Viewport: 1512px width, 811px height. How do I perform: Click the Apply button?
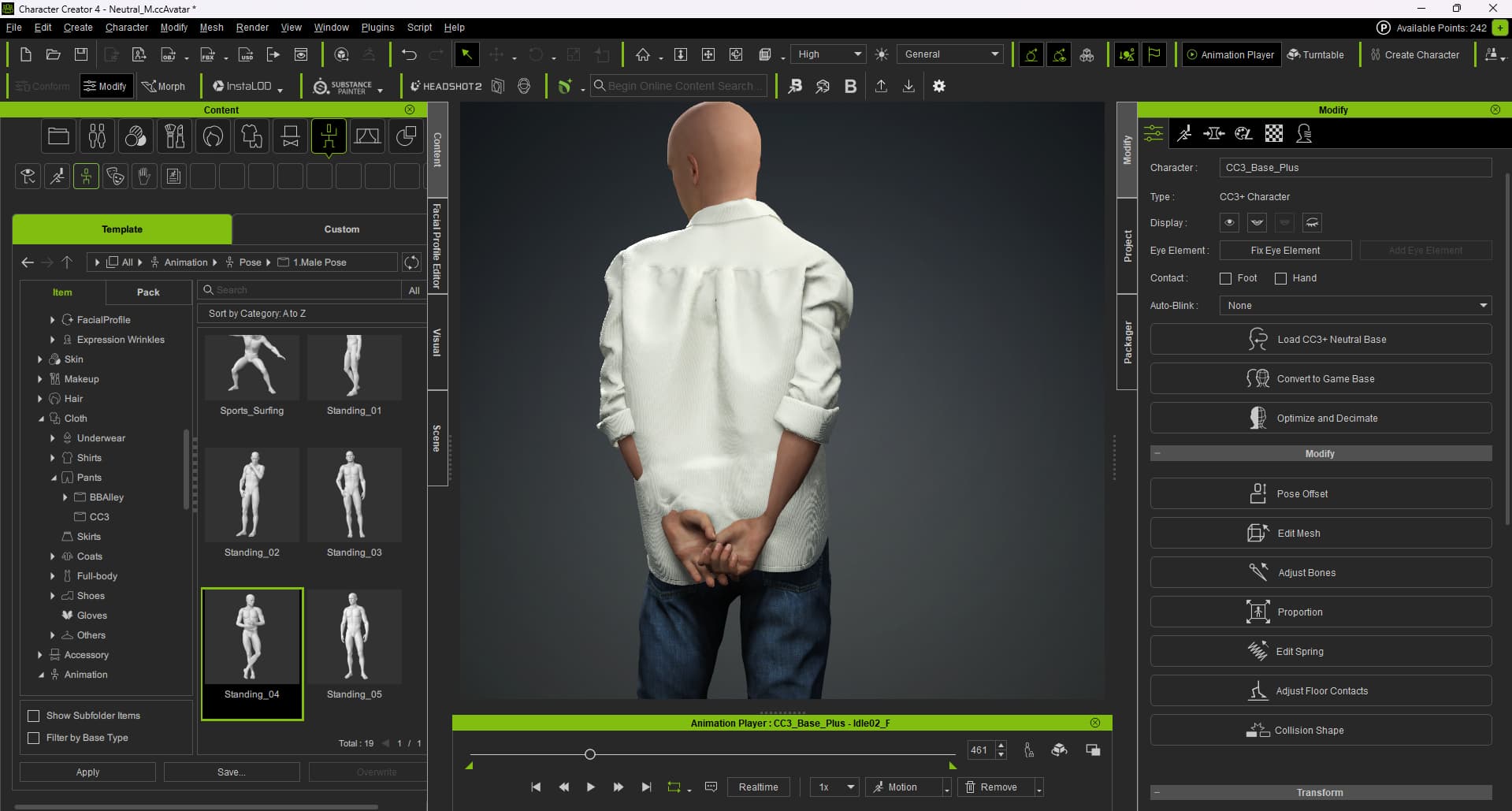tap(87, 772)
